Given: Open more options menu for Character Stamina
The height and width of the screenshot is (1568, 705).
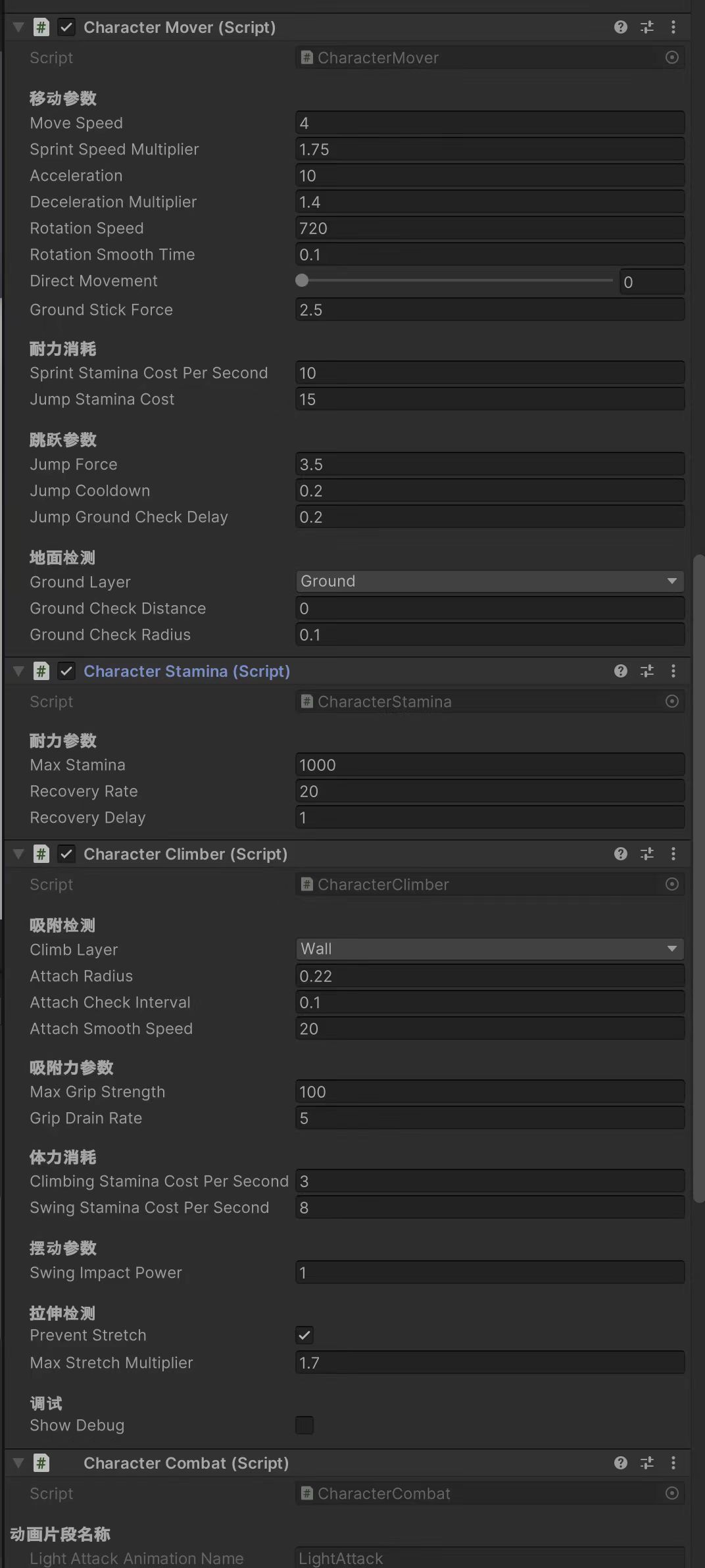Looking at the screenshot, I should coord(673,671).
